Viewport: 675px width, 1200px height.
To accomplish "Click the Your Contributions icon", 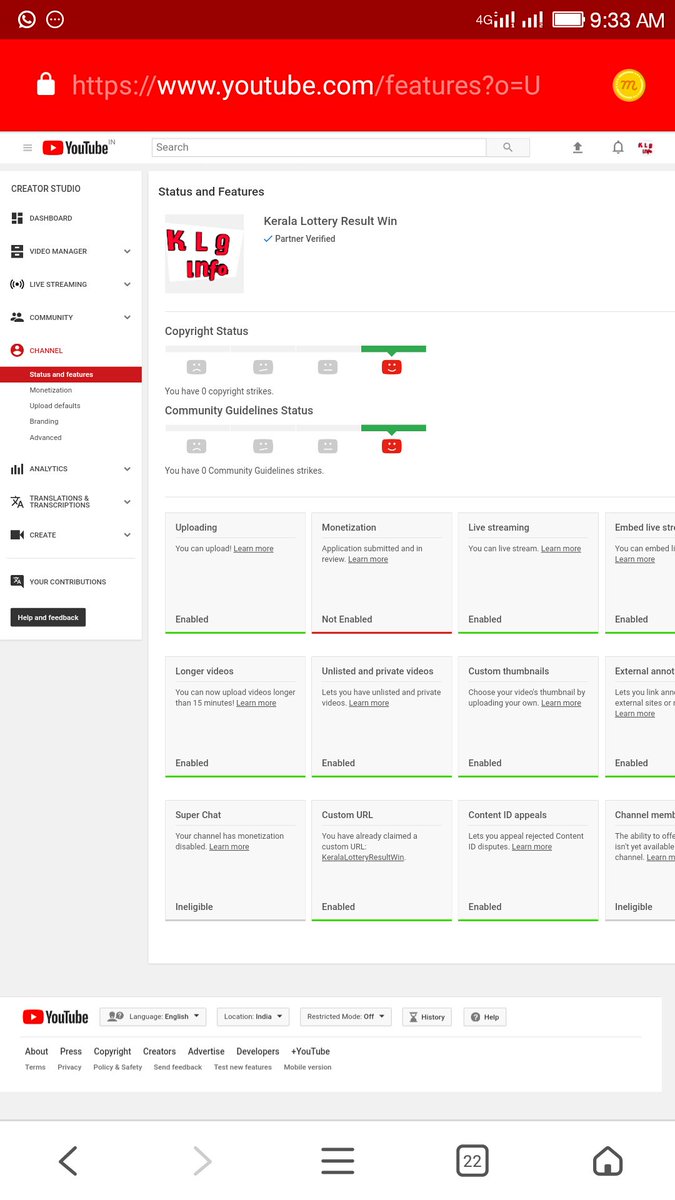I will [x=17, y=581].
